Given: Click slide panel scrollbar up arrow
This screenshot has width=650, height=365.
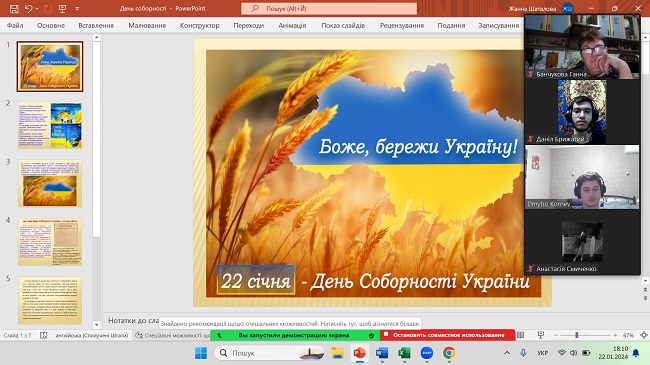Looking at the screenshot, I should pyautogui.click(x=97, y=37).
